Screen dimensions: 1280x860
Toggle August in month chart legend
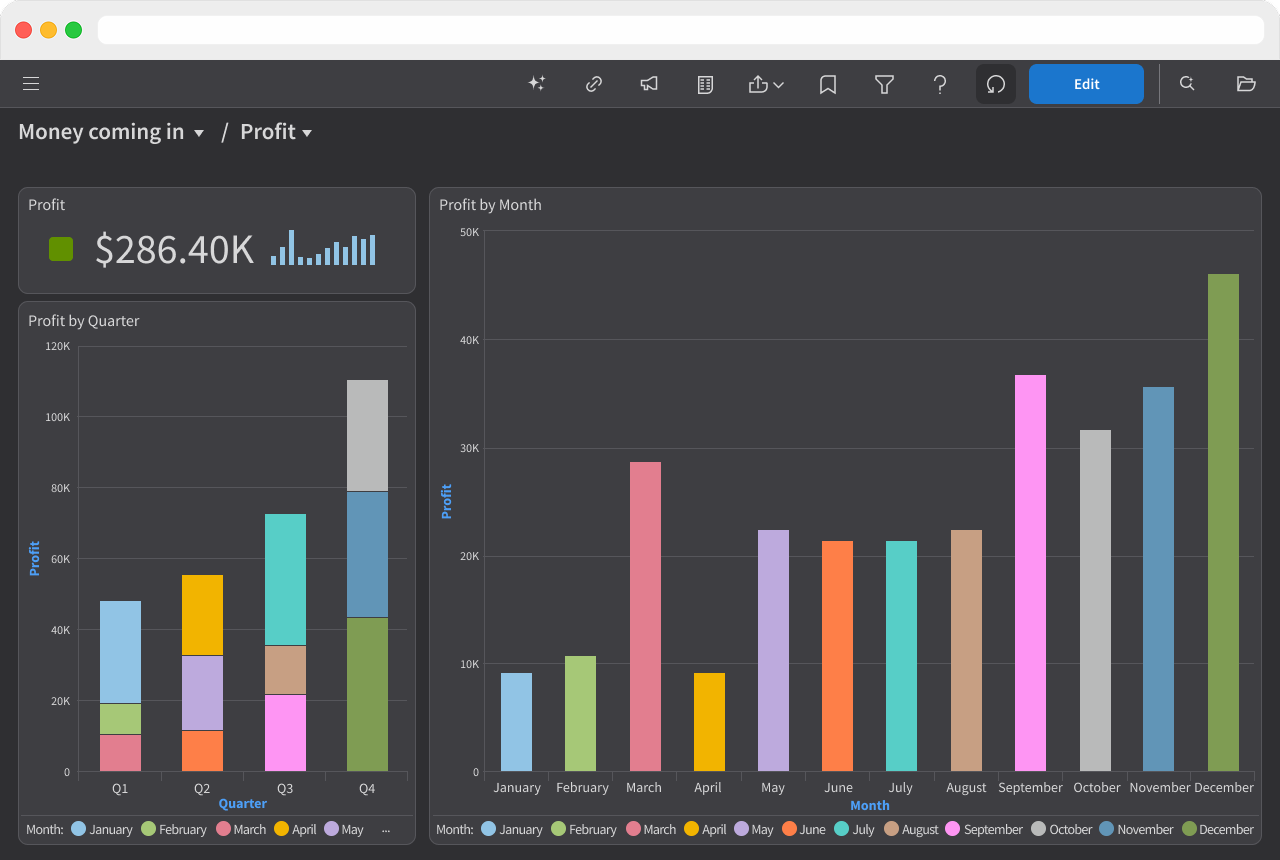[x=911, y=829]
